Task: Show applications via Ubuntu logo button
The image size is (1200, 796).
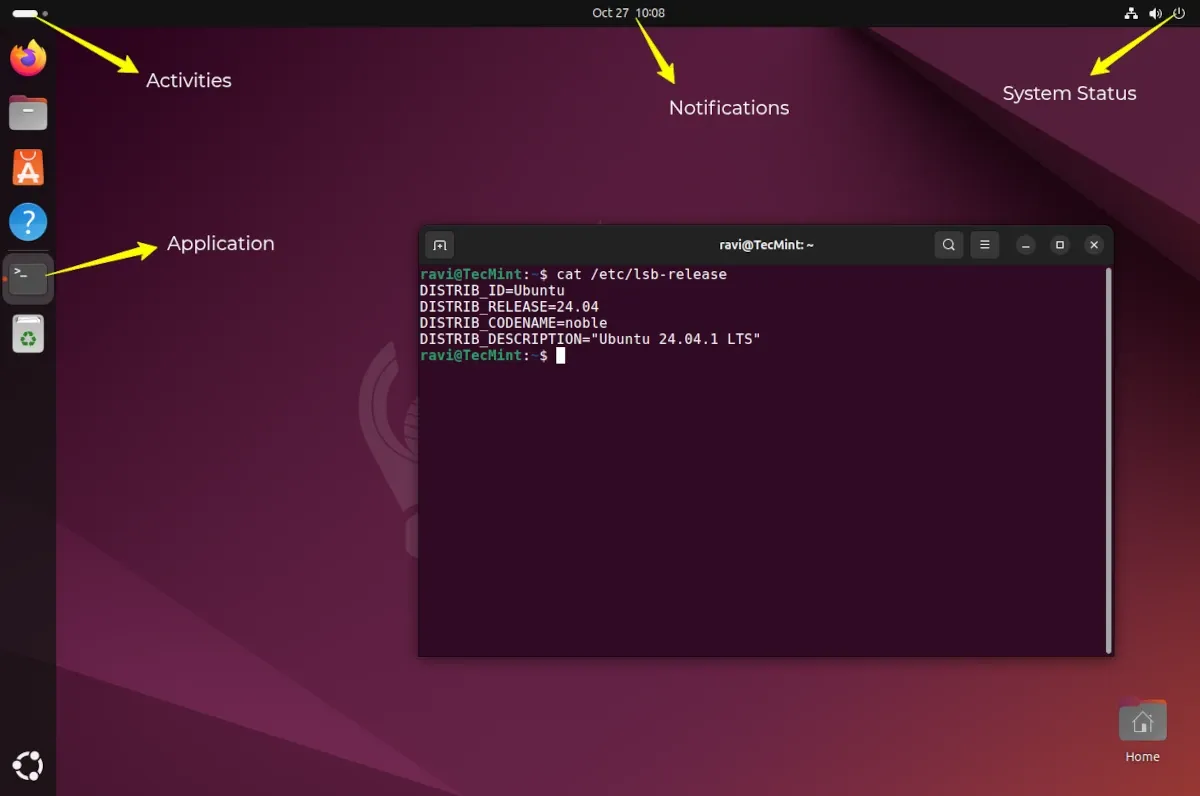Action: coord(28,767)
